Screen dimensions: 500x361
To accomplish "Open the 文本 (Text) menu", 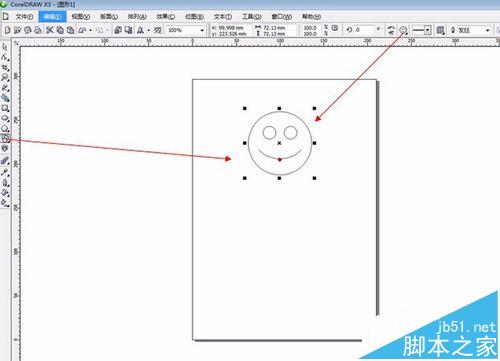I will (223, 16).
